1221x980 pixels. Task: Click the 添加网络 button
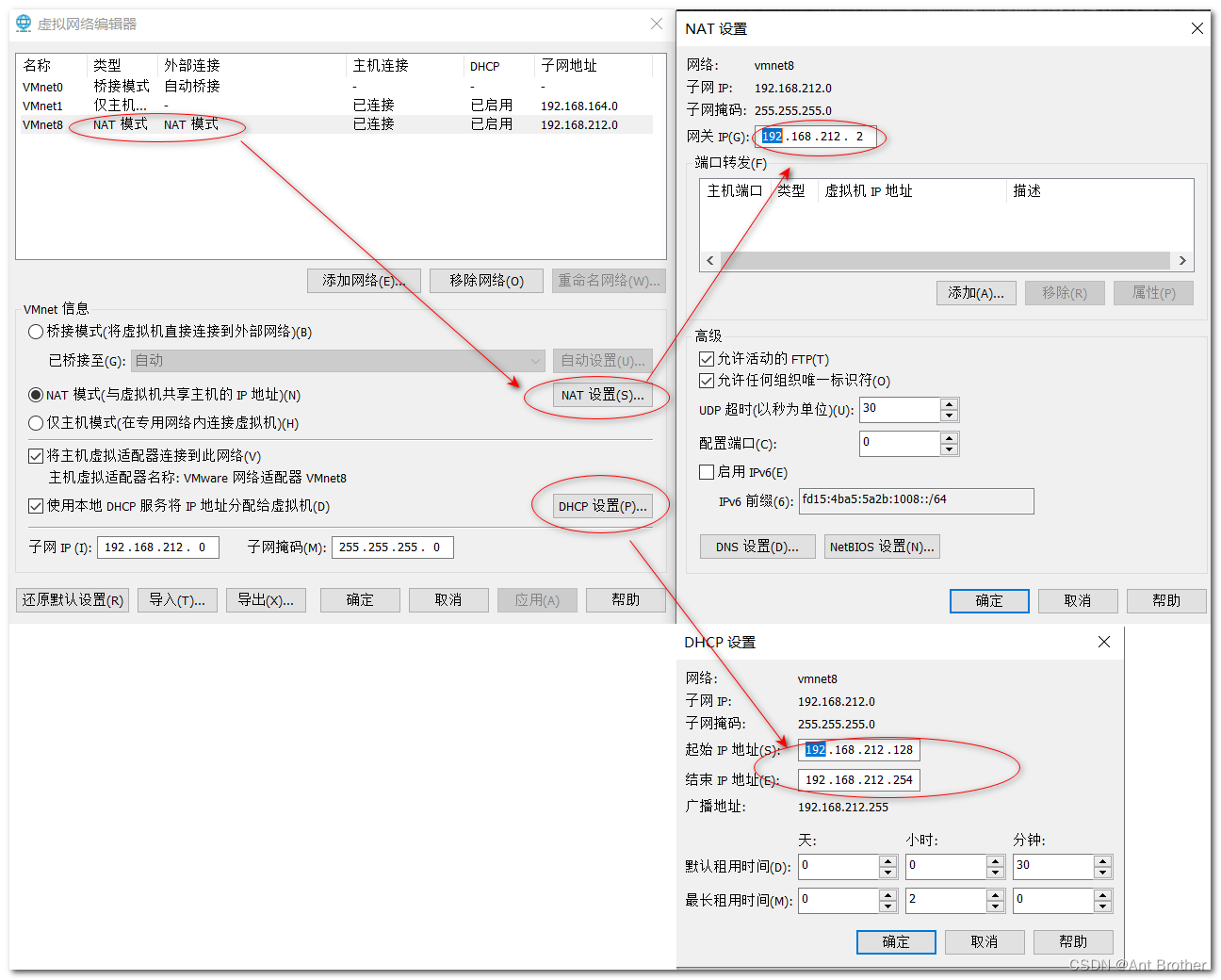click(x=364, y=280)
